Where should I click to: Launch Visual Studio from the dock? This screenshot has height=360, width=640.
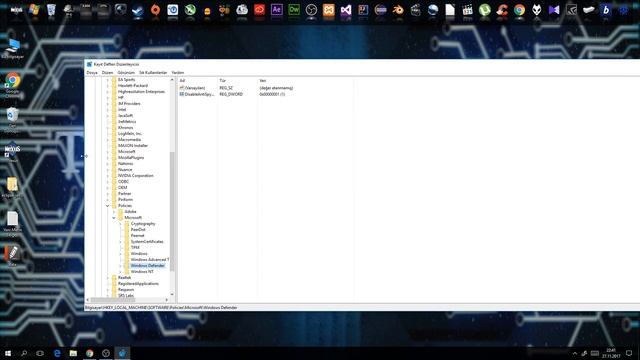346,10
